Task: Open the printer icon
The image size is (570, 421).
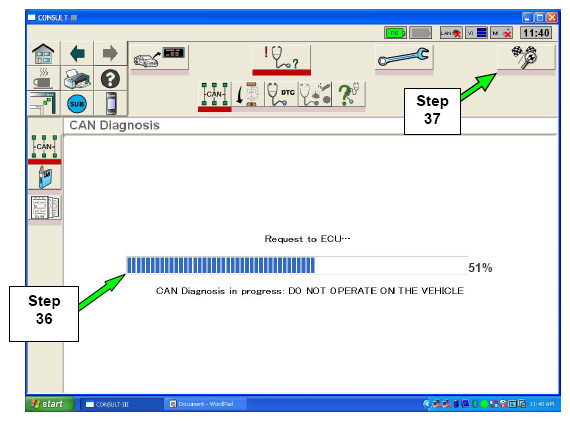Action: tap(77, 79)
